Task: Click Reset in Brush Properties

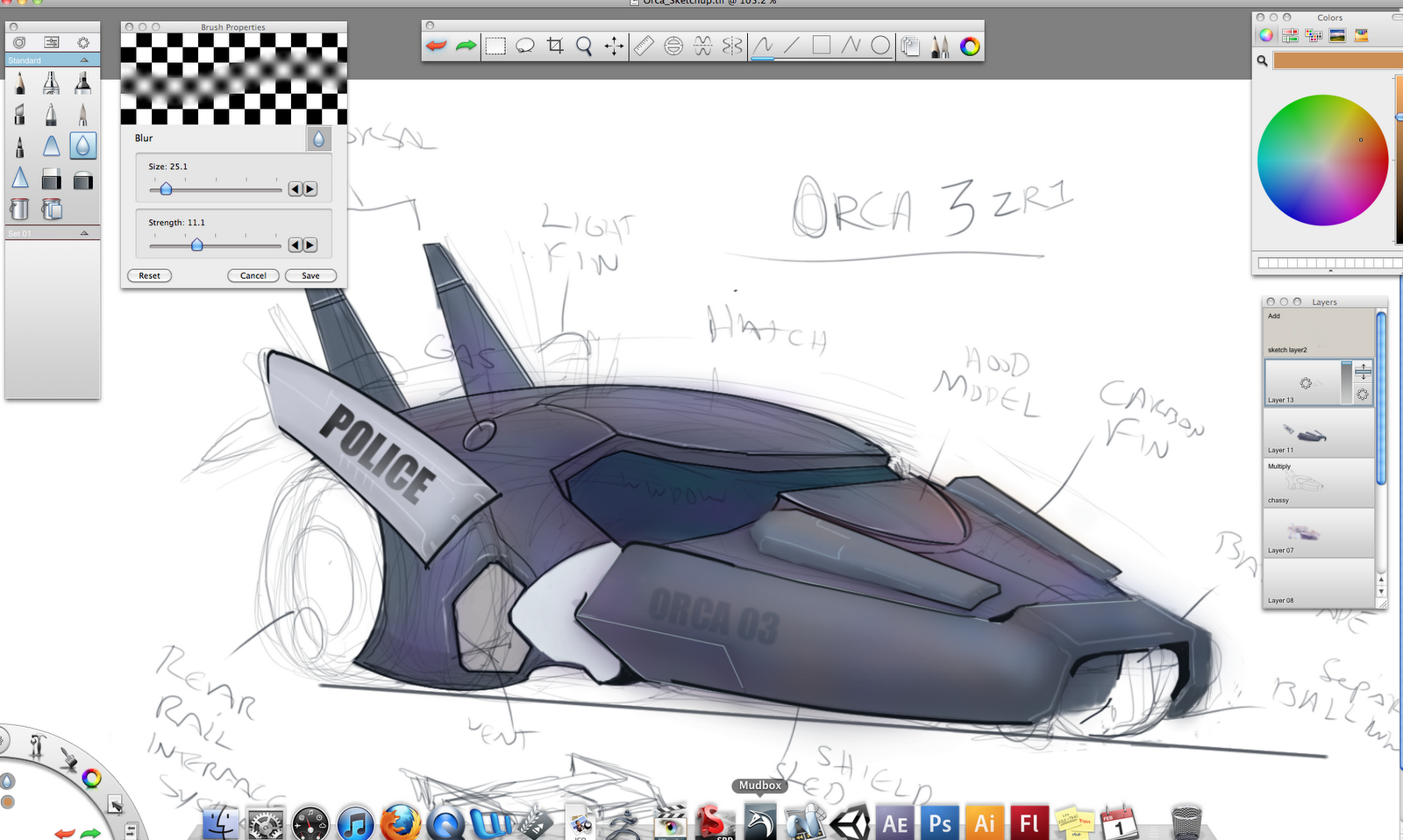Action: (150, 275)
